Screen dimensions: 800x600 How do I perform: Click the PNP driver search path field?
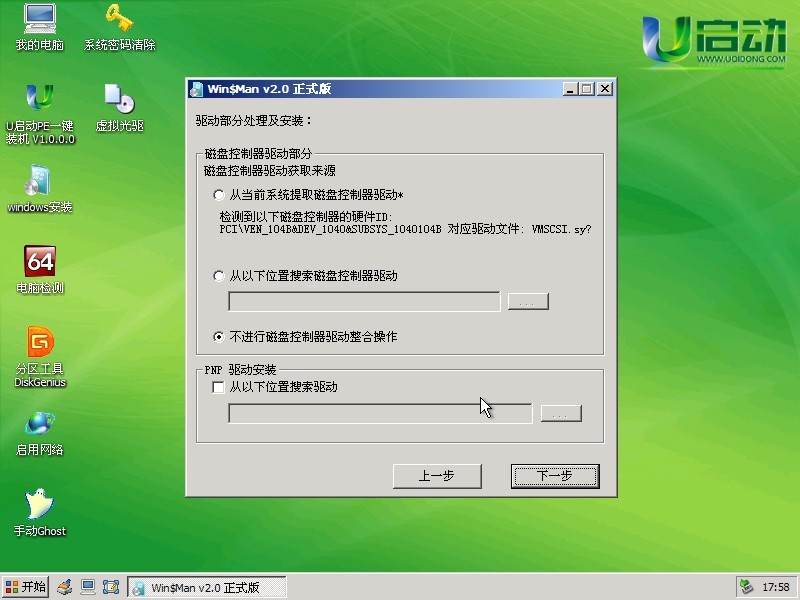click(x=380, y=413)
